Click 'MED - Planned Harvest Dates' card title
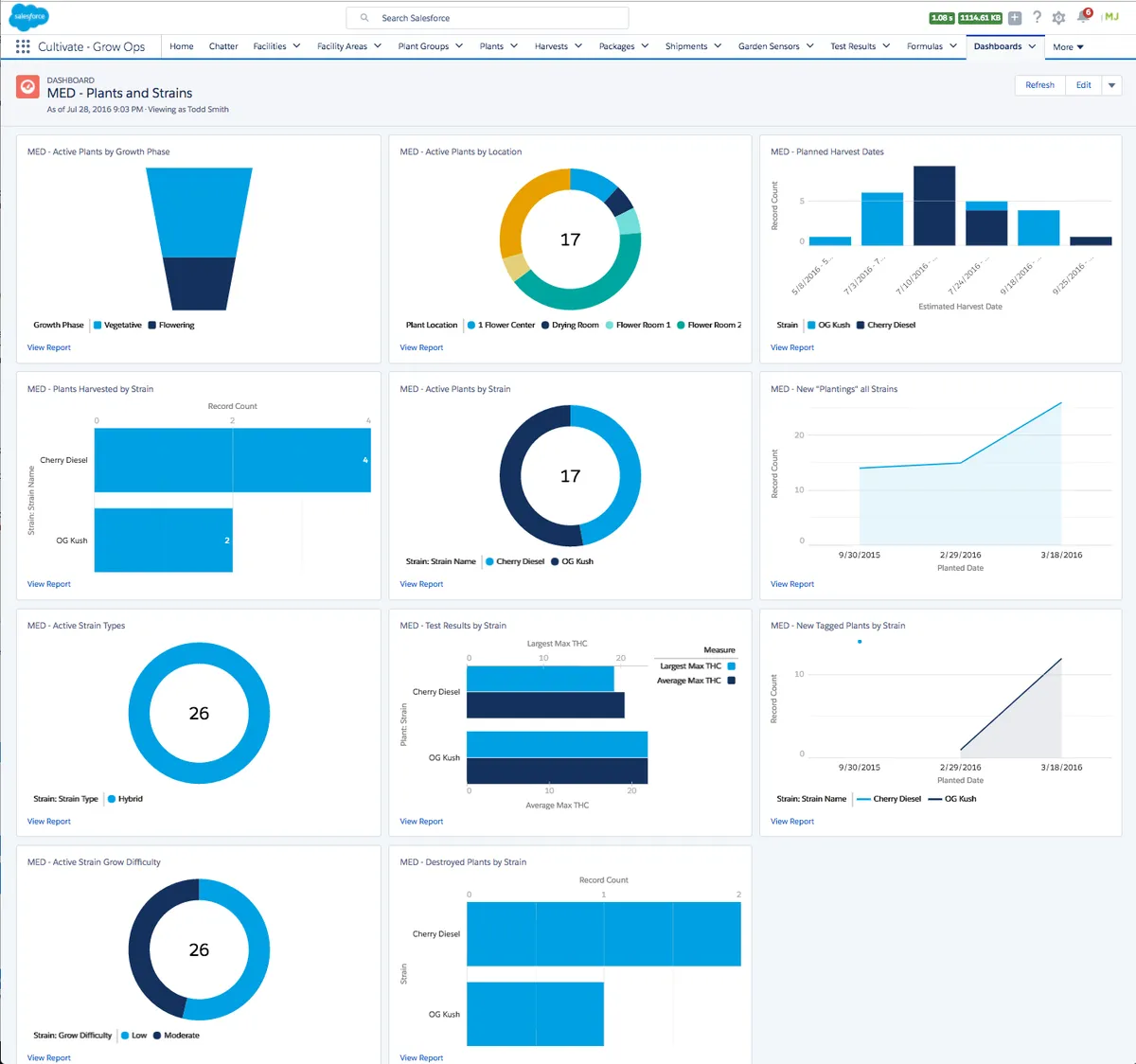The image size is (1136, 1064). point(827,151)
